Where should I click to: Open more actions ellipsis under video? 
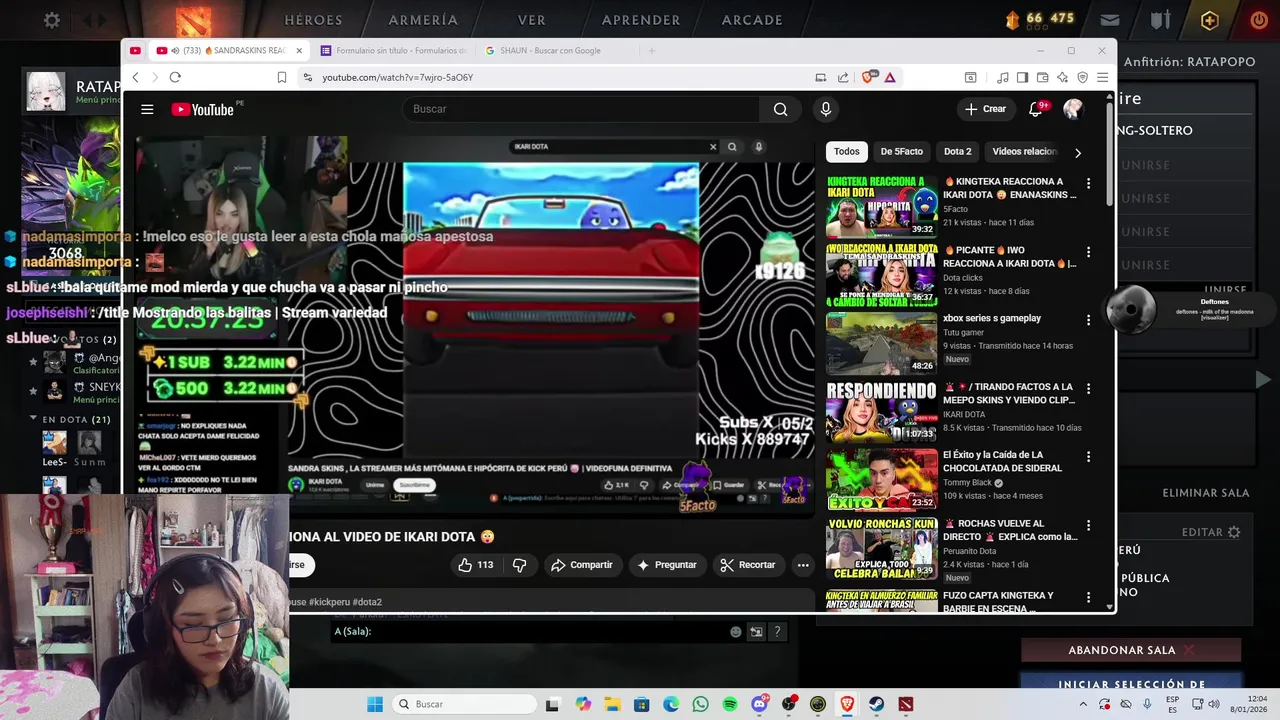point(802,565)
